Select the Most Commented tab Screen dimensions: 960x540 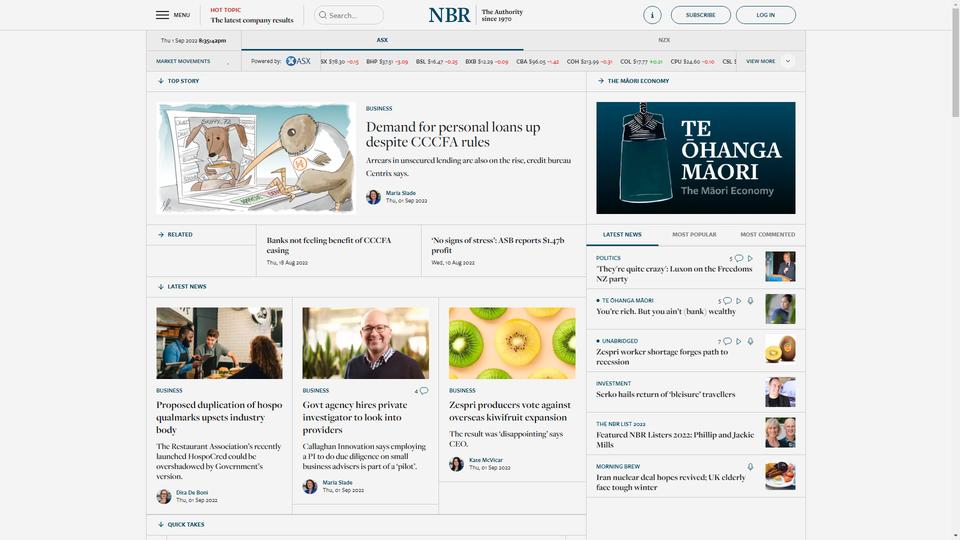tap(768, 234)
